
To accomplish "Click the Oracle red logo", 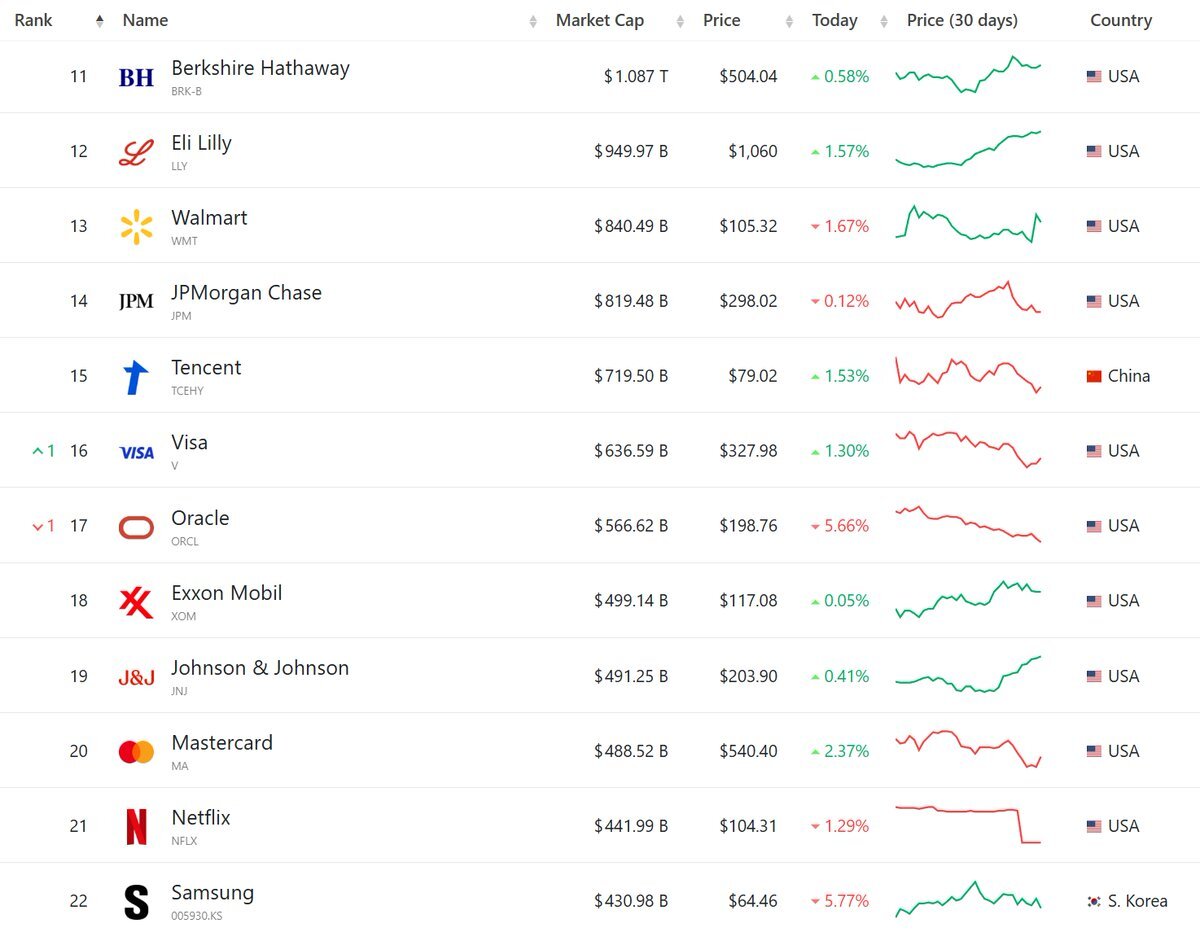I will [136, 527].
